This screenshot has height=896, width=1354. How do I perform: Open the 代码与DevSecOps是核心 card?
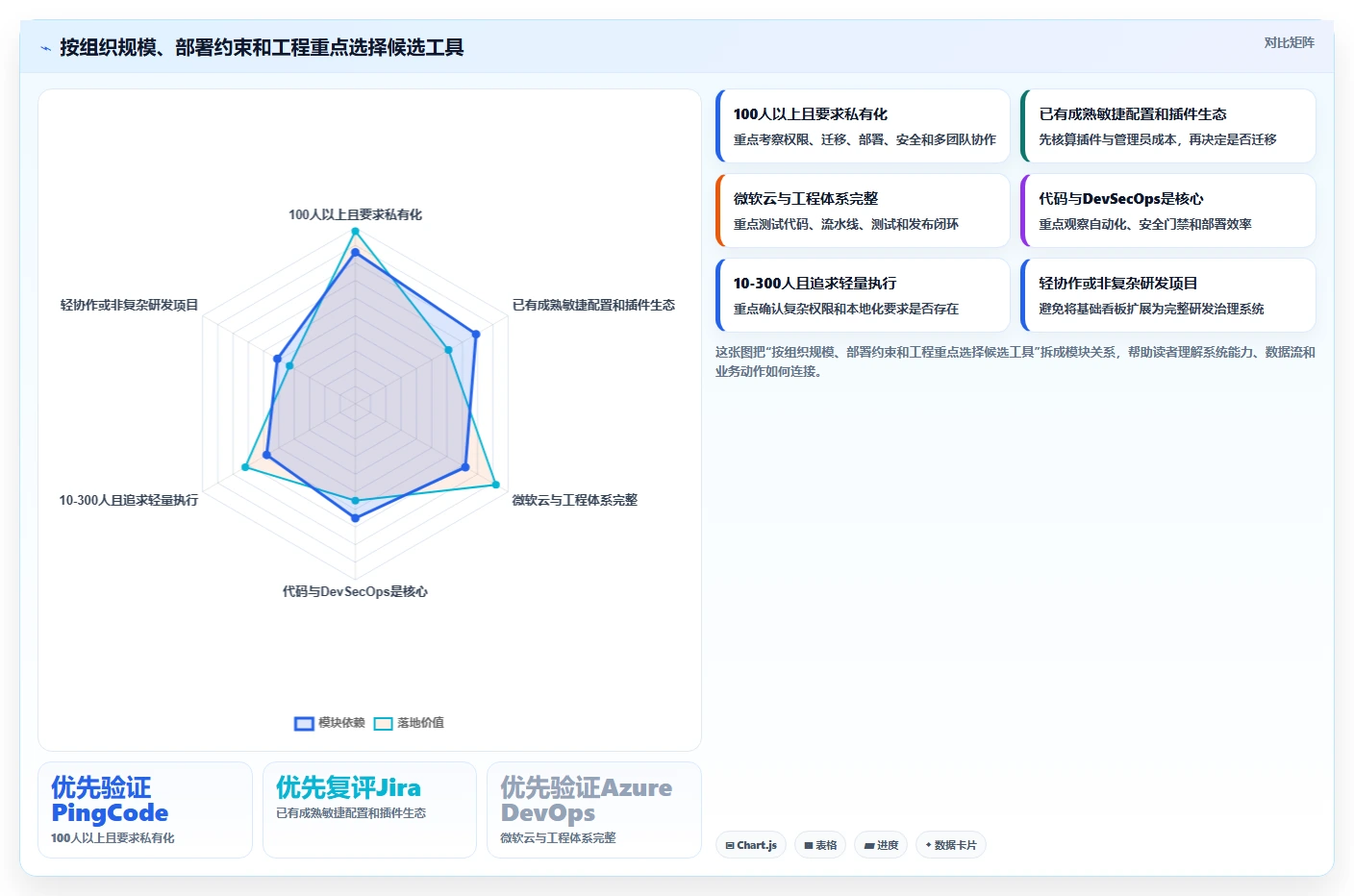click(x=1167, y=211)
